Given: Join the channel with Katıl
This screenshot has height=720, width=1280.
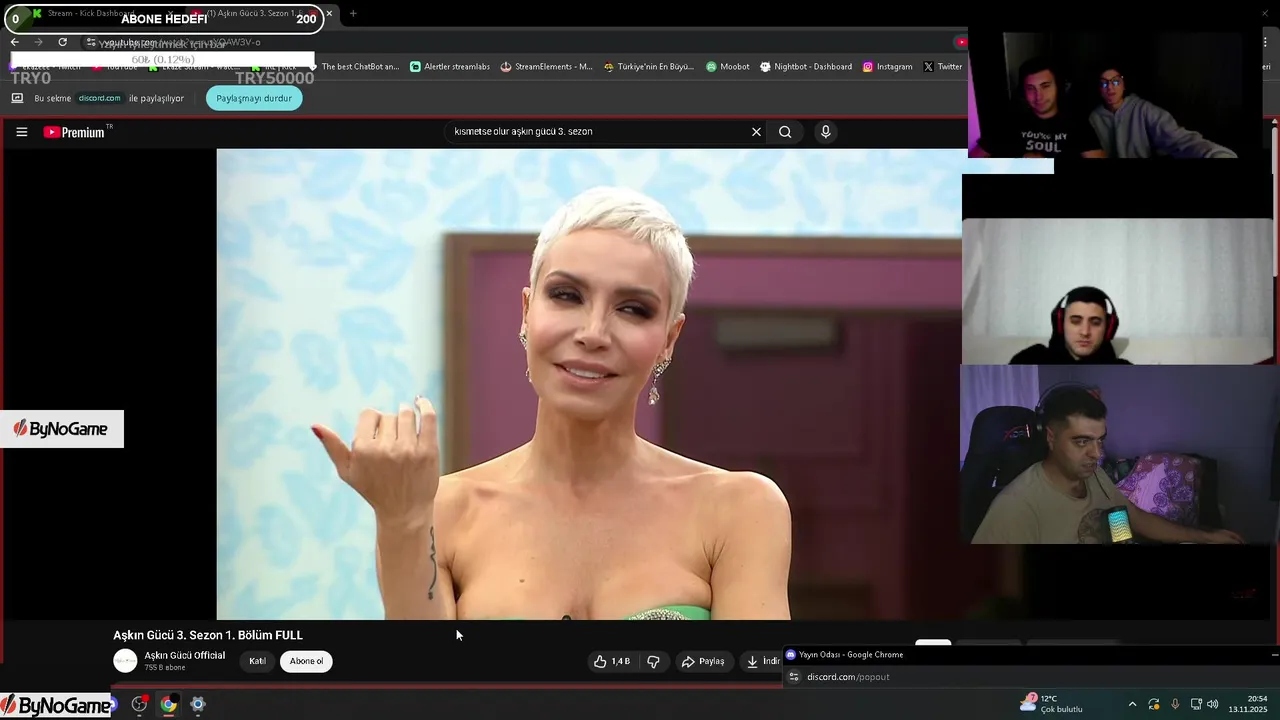Looking at the screenshot, I should pyautogui.click(x=257, y=661).
